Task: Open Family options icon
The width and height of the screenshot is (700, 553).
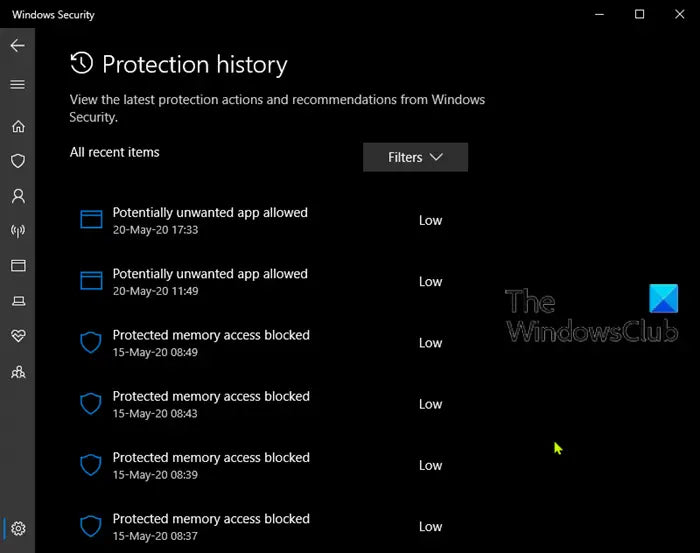Action: [x=17, y=372]
